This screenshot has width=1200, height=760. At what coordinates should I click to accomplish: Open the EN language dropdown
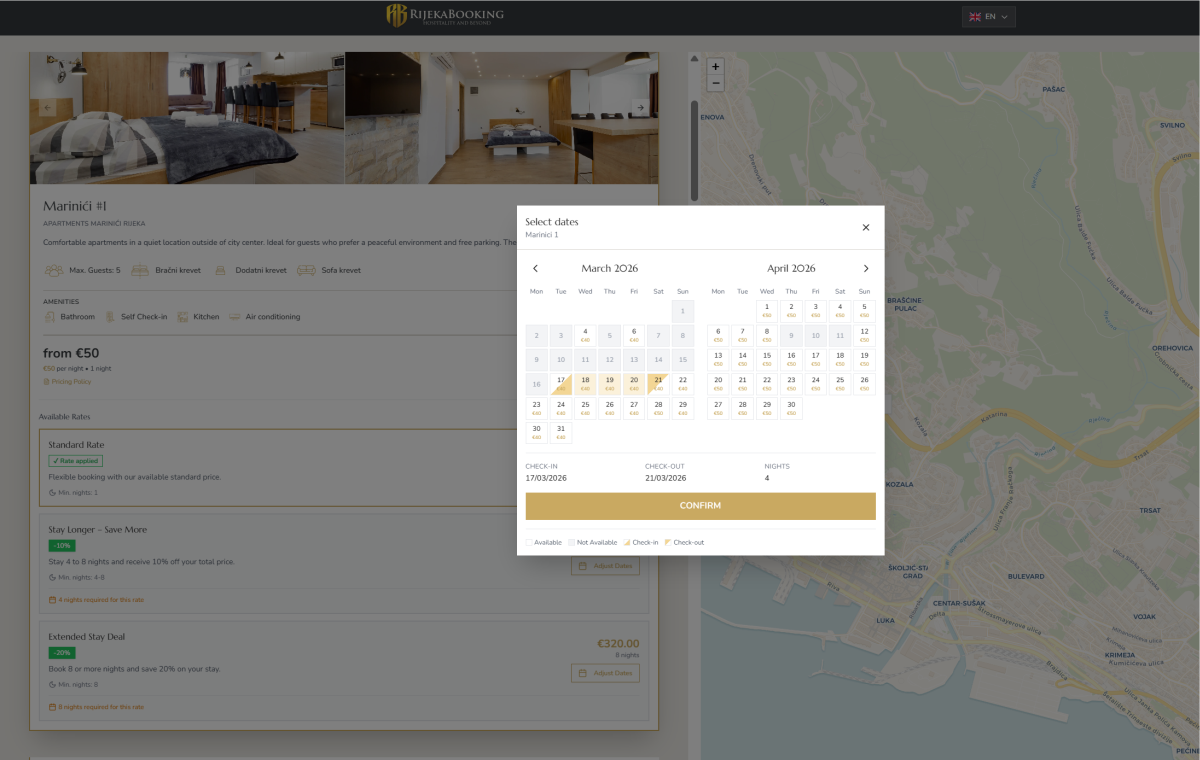(x=989, y=17)
